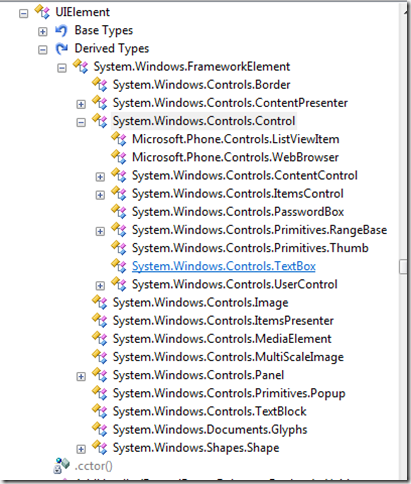Click the PasswordBox class icon
411x484 pixels.
[119, 212]
